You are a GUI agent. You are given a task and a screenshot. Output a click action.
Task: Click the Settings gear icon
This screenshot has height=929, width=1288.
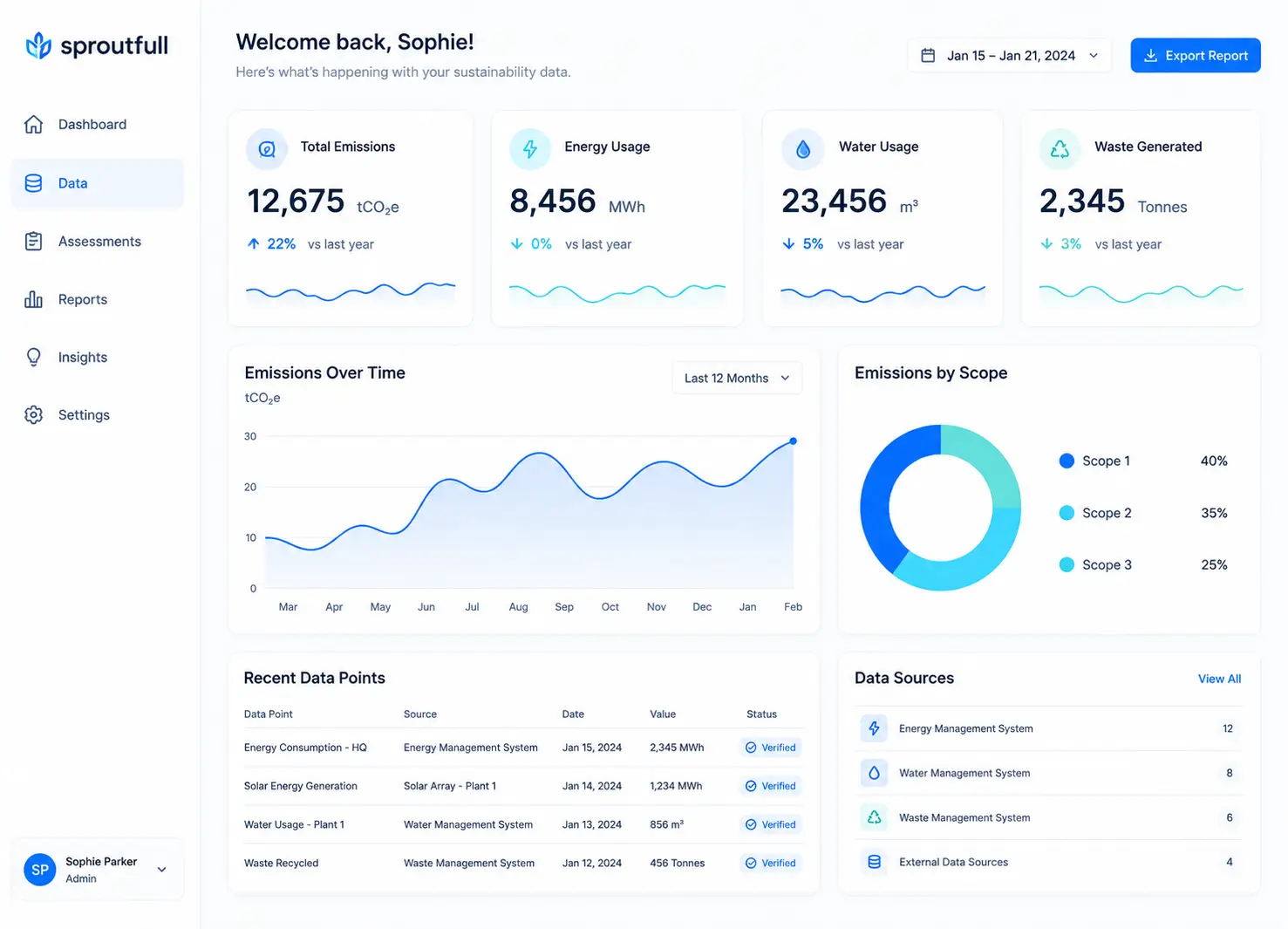click(33, 415)
